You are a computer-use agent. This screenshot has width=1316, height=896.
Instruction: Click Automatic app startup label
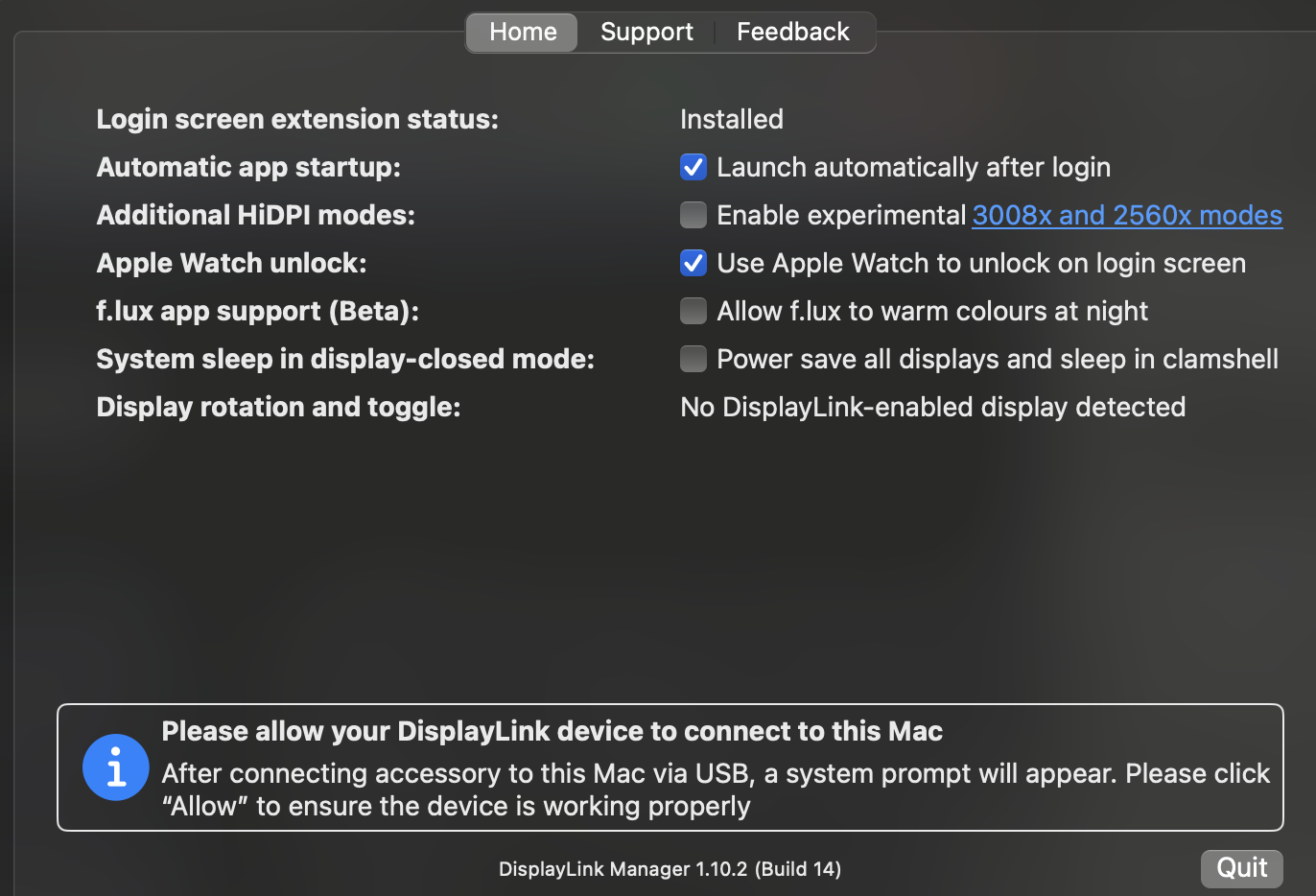click(248, 167)
